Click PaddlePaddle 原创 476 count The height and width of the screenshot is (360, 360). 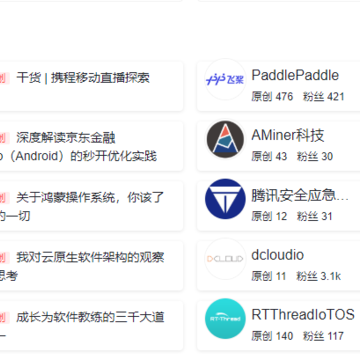point(272,97)
